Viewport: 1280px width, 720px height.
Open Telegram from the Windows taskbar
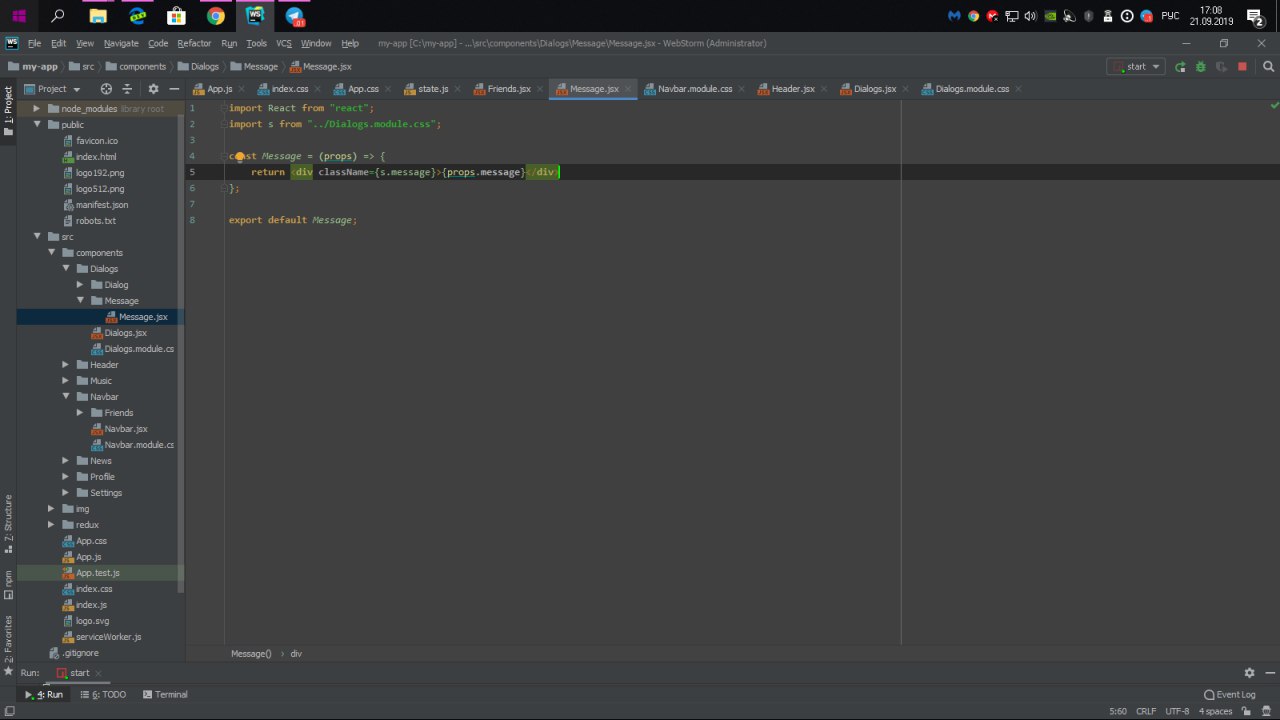pos(294,16)
